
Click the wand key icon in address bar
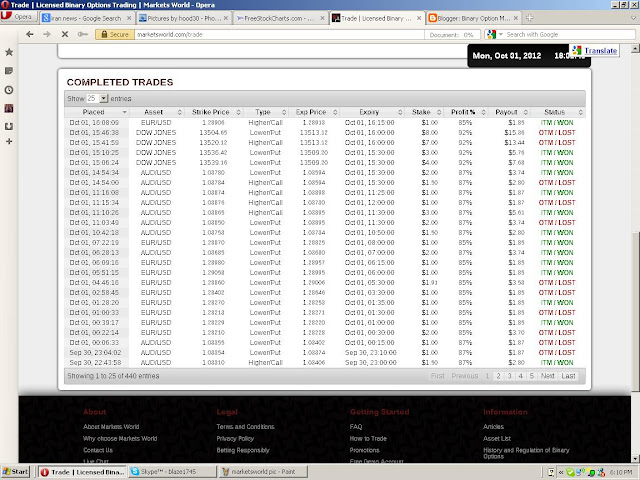[x=82, y=34]
